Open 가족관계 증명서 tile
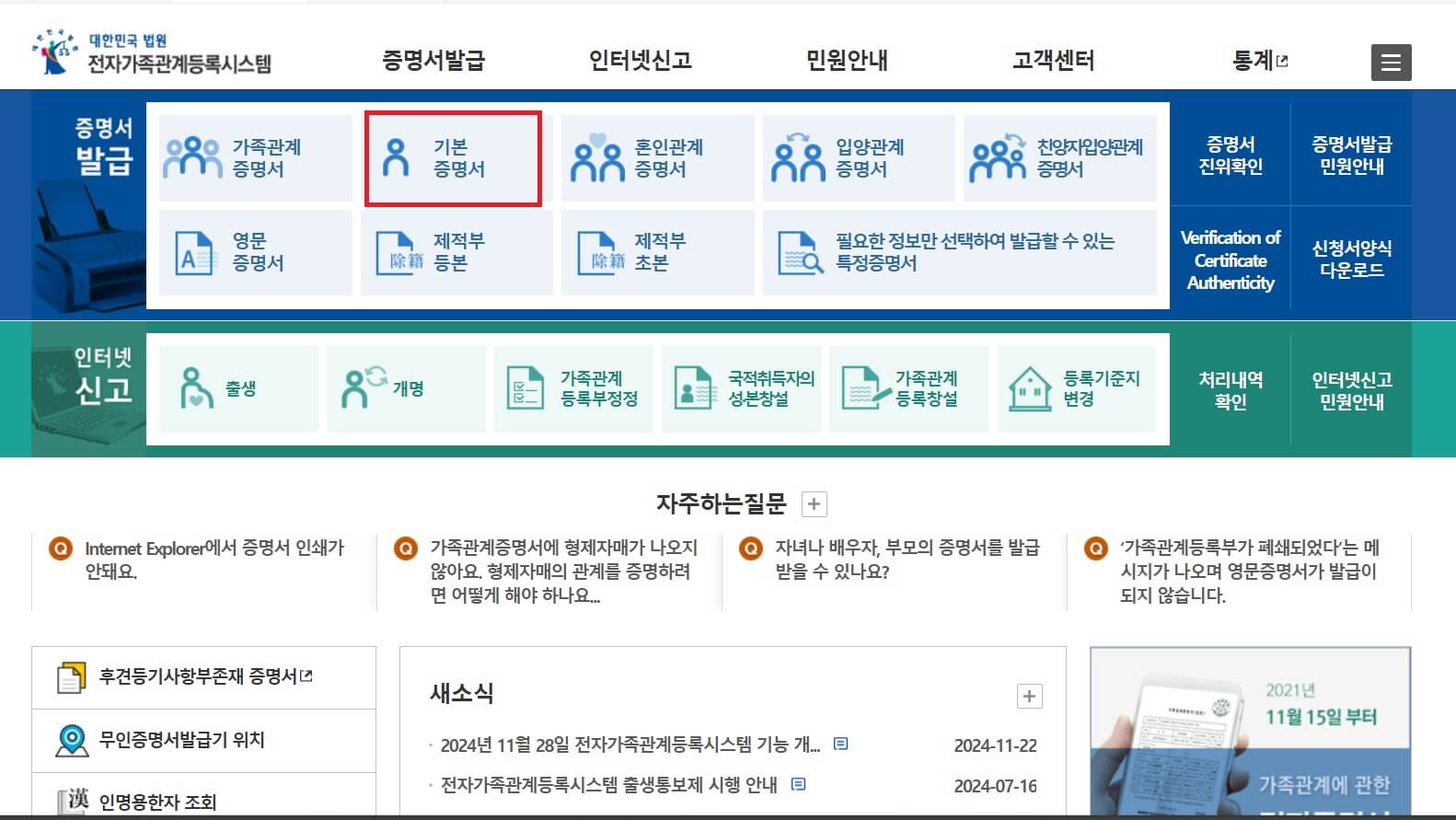This screenshot has height=820, width=1456. [256, 158]
